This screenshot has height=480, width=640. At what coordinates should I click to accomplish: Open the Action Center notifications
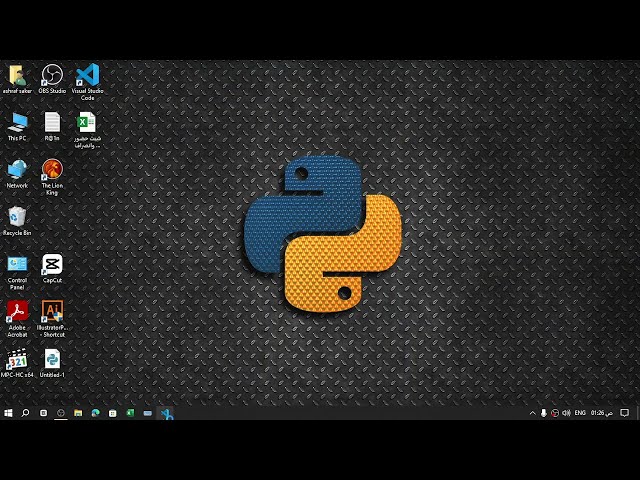tap(624, 413)
